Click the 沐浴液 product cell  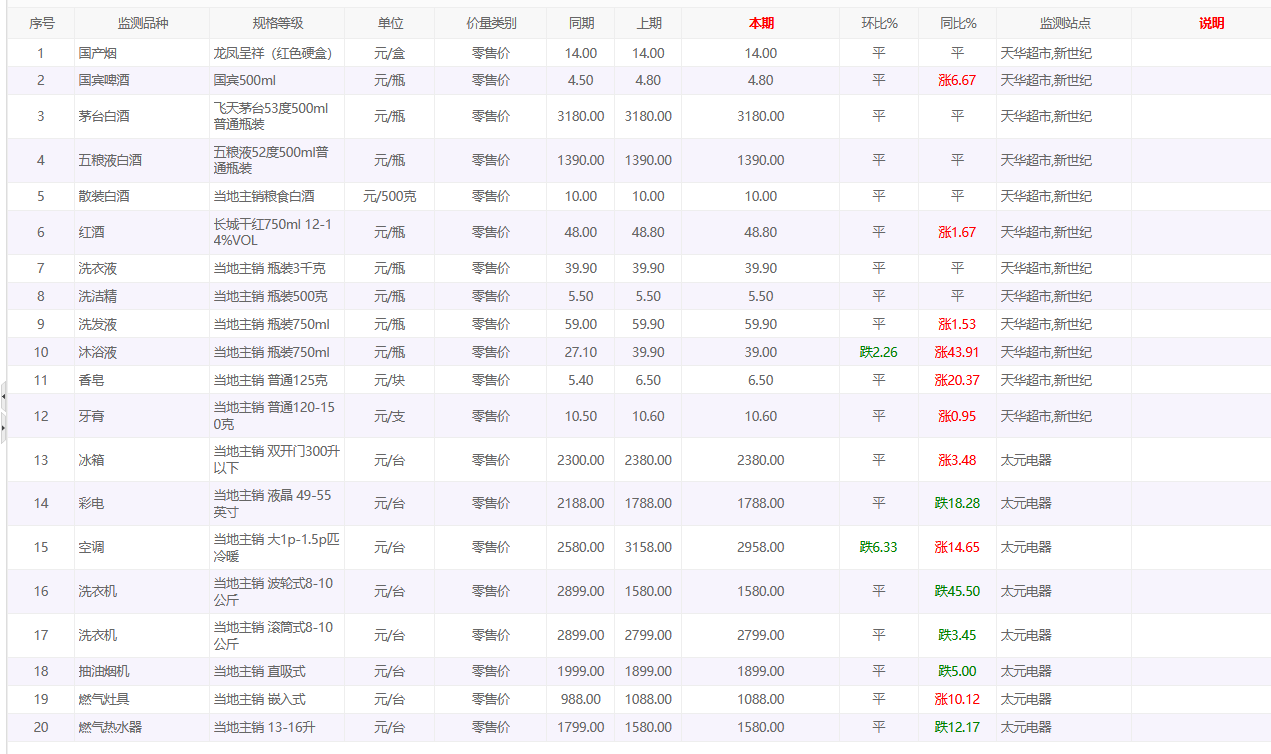142,352
